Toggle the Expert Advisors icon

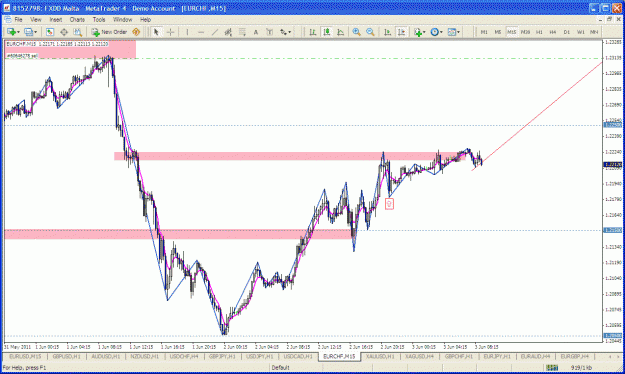tap(136, 32)
